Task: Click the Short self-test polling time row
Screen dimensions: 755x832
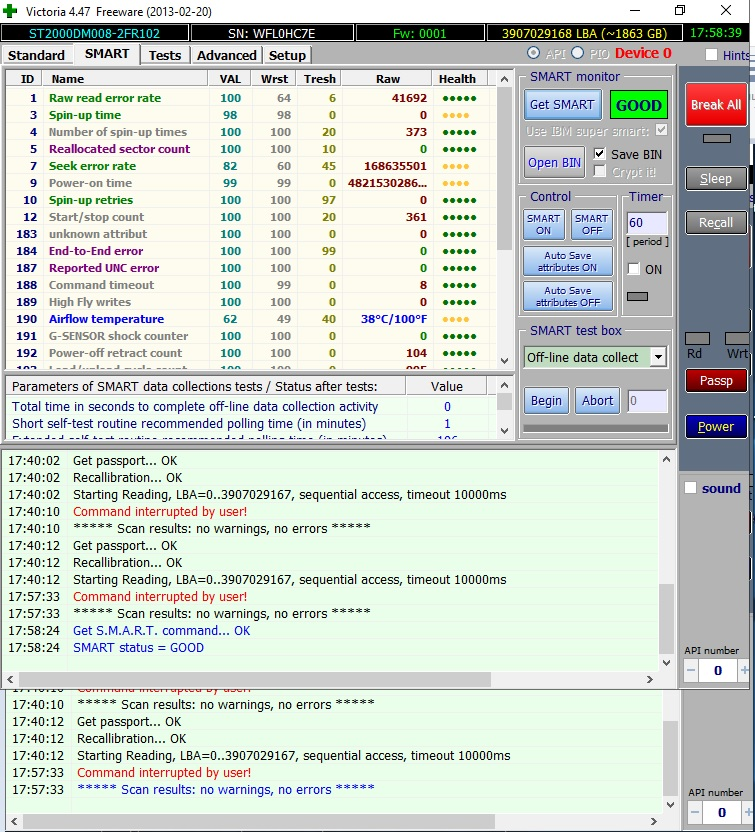Action: coord(249,423)
